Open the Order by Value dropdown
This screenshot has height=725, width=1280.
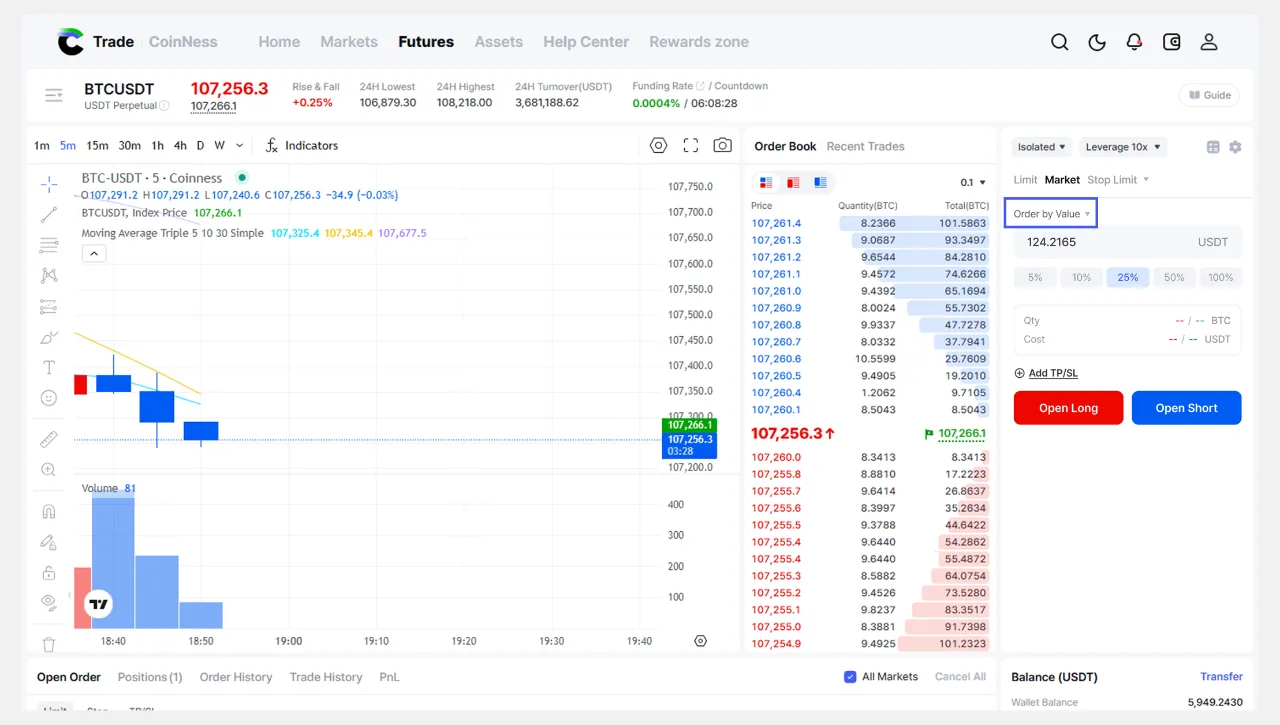1051,214
